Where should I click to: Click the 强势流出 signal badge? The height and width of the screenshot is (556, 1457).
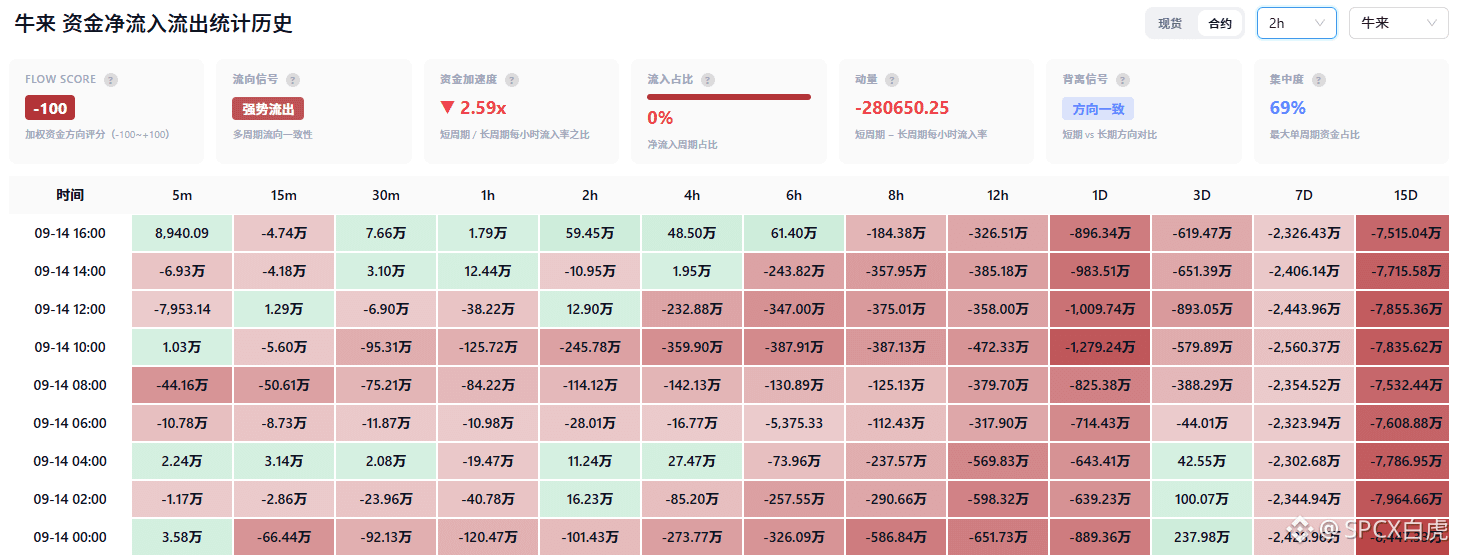[x=268, y=109]
